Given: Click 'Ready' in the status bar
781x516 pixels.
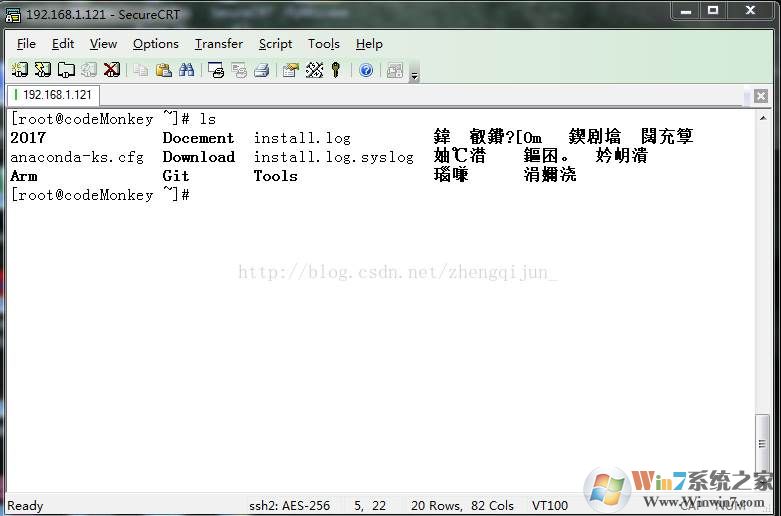Looking at the screenshot, I should (x=25, y=506).
